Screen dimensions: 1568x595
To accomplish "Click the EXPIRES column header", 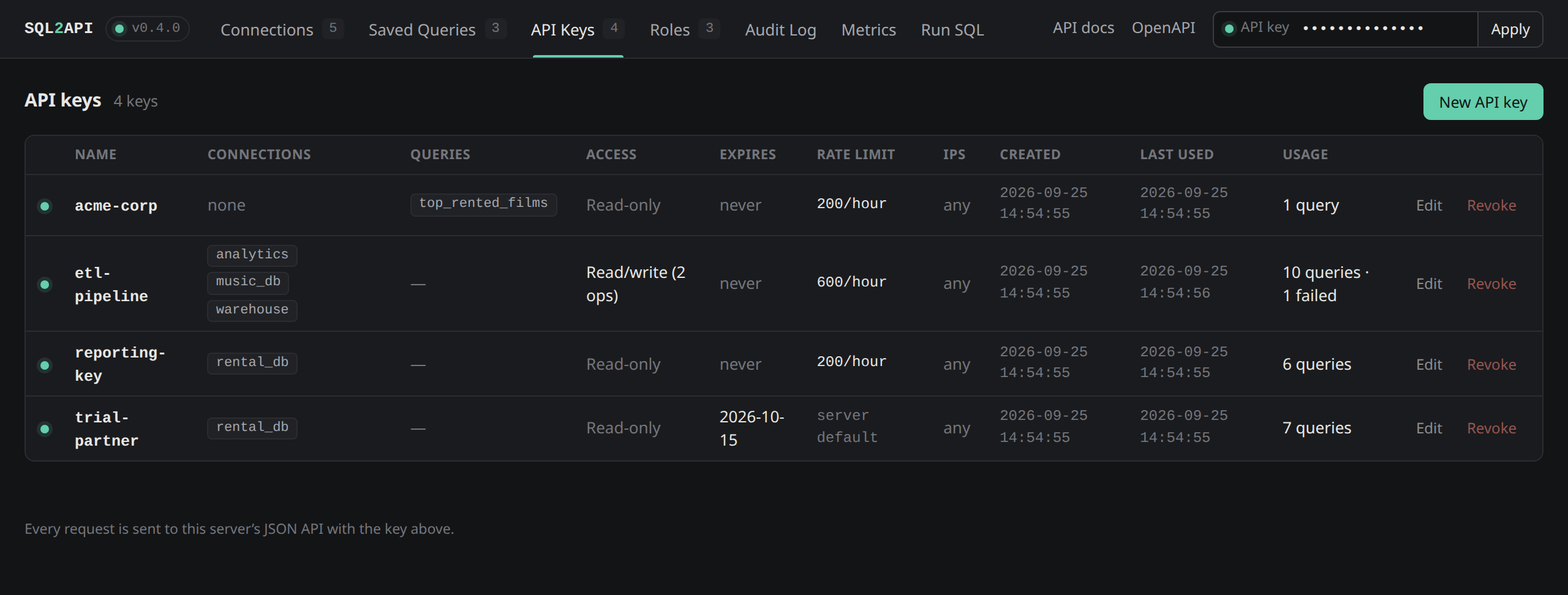I will 748,154.
